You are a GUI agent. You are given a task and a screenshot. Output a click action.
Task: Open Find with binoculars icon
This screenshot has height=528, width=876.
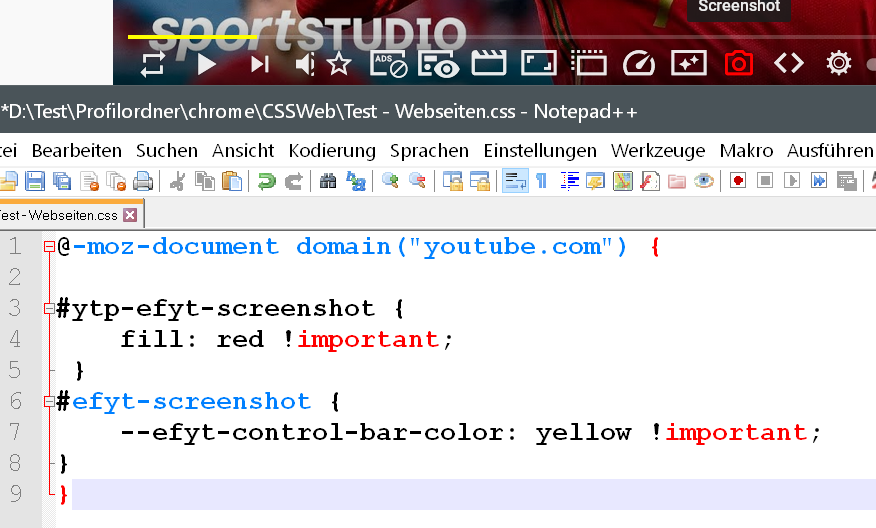click(x=328, y=181)
